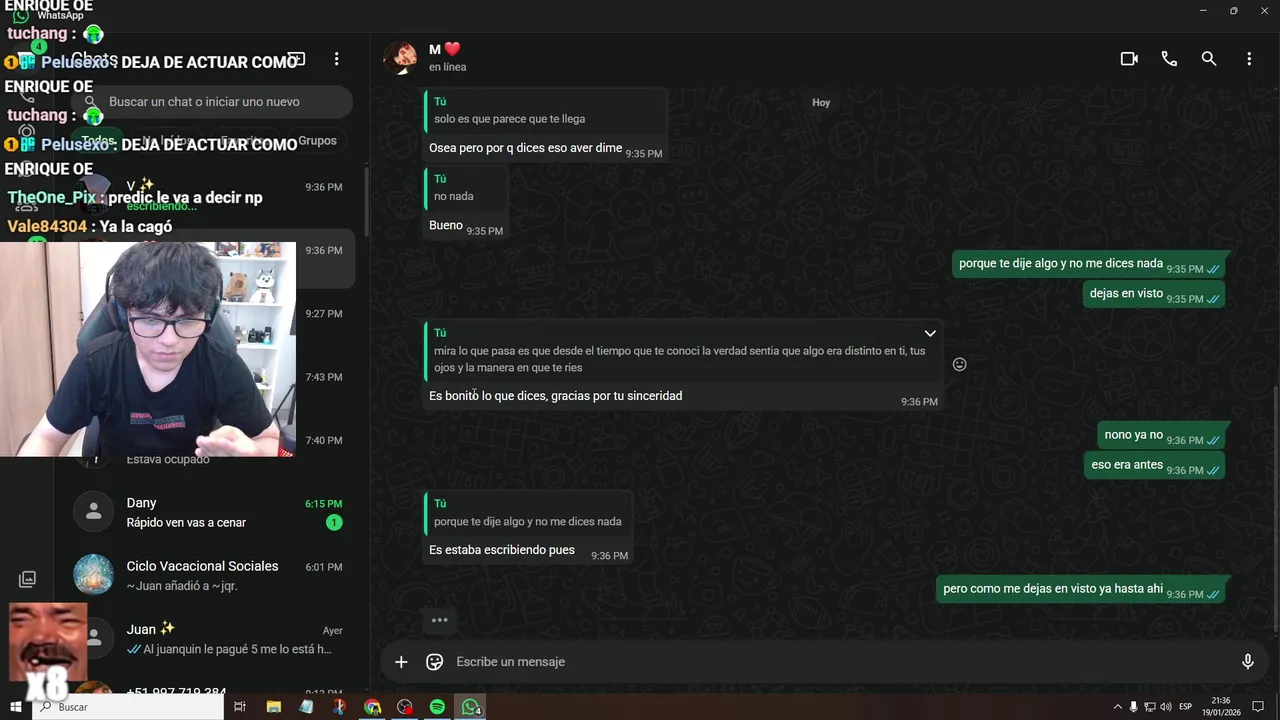Open the Windows Start menu
Image resolution: width=1280 pixels, height=720 pixels.
(16, 707)
